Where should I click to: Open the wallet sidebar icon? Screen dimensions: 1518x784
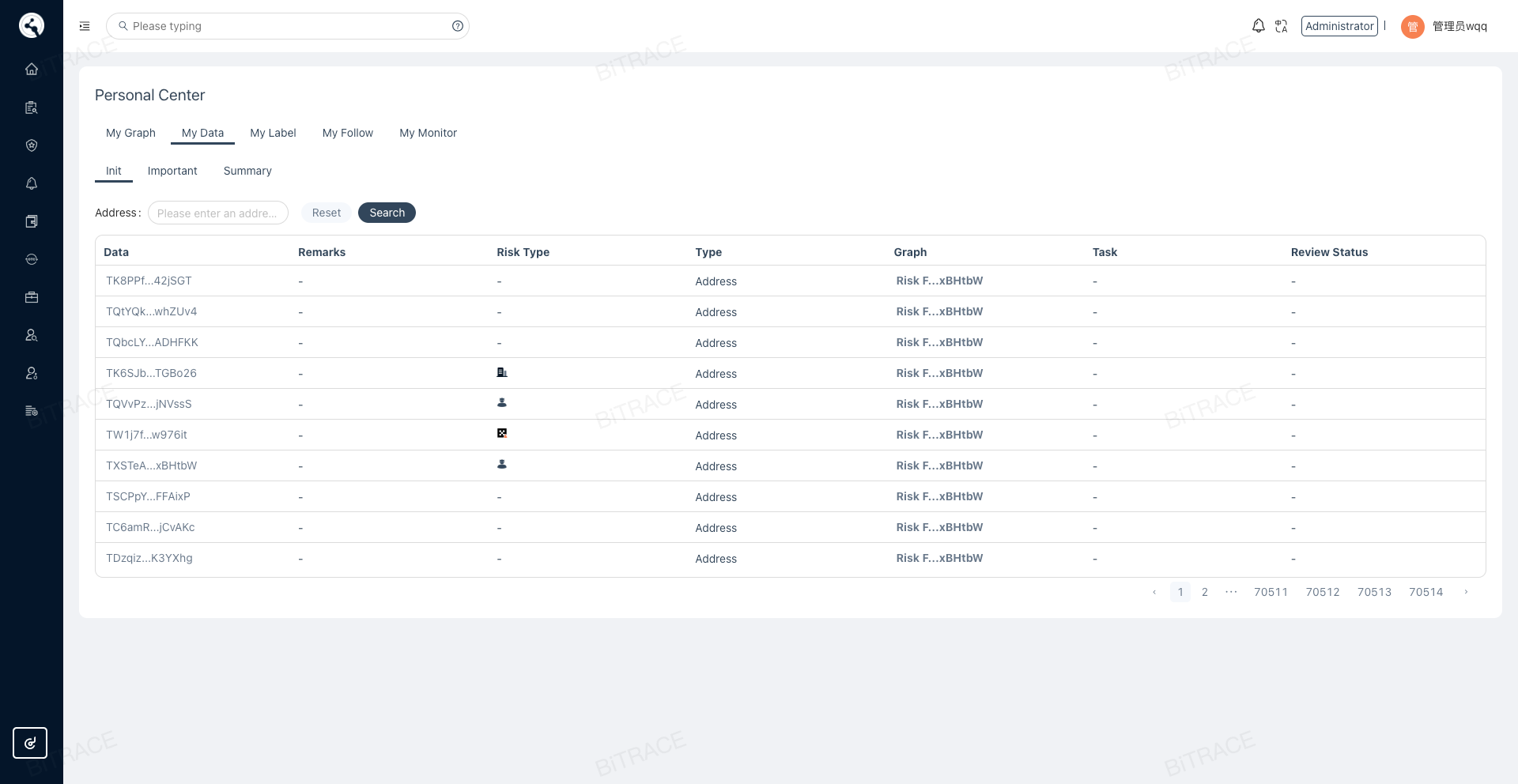(x=32, y=221)
